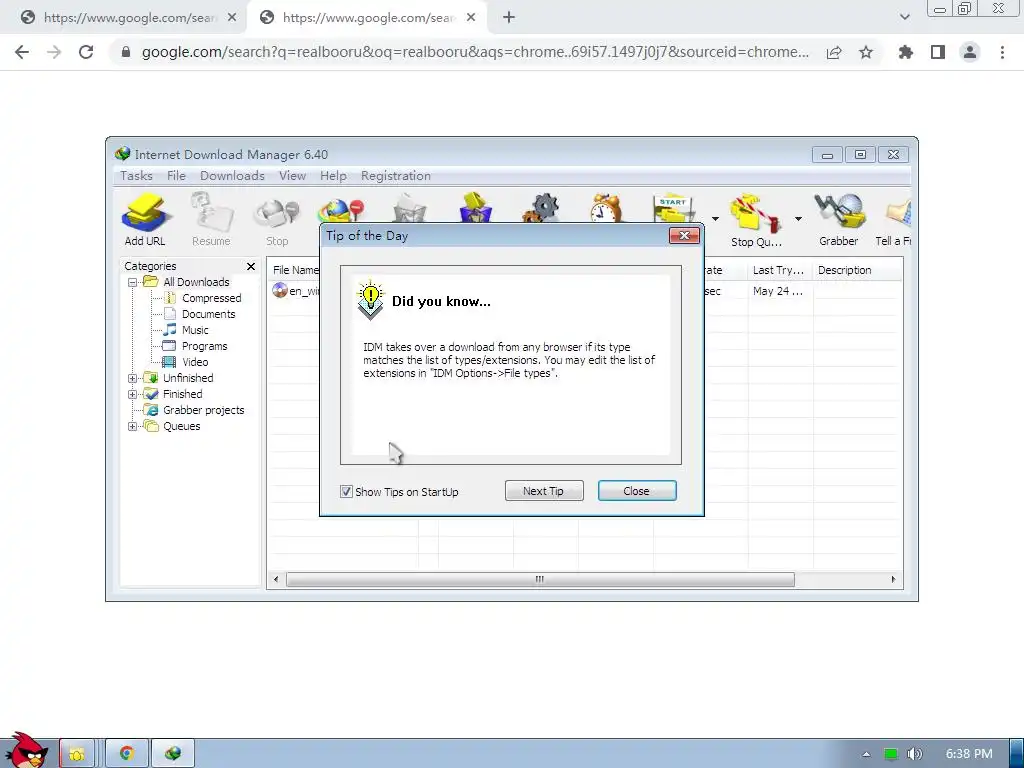
Task: Click the volume speaker tray icon
Action: pyautogui.click(x=914, y=754)
